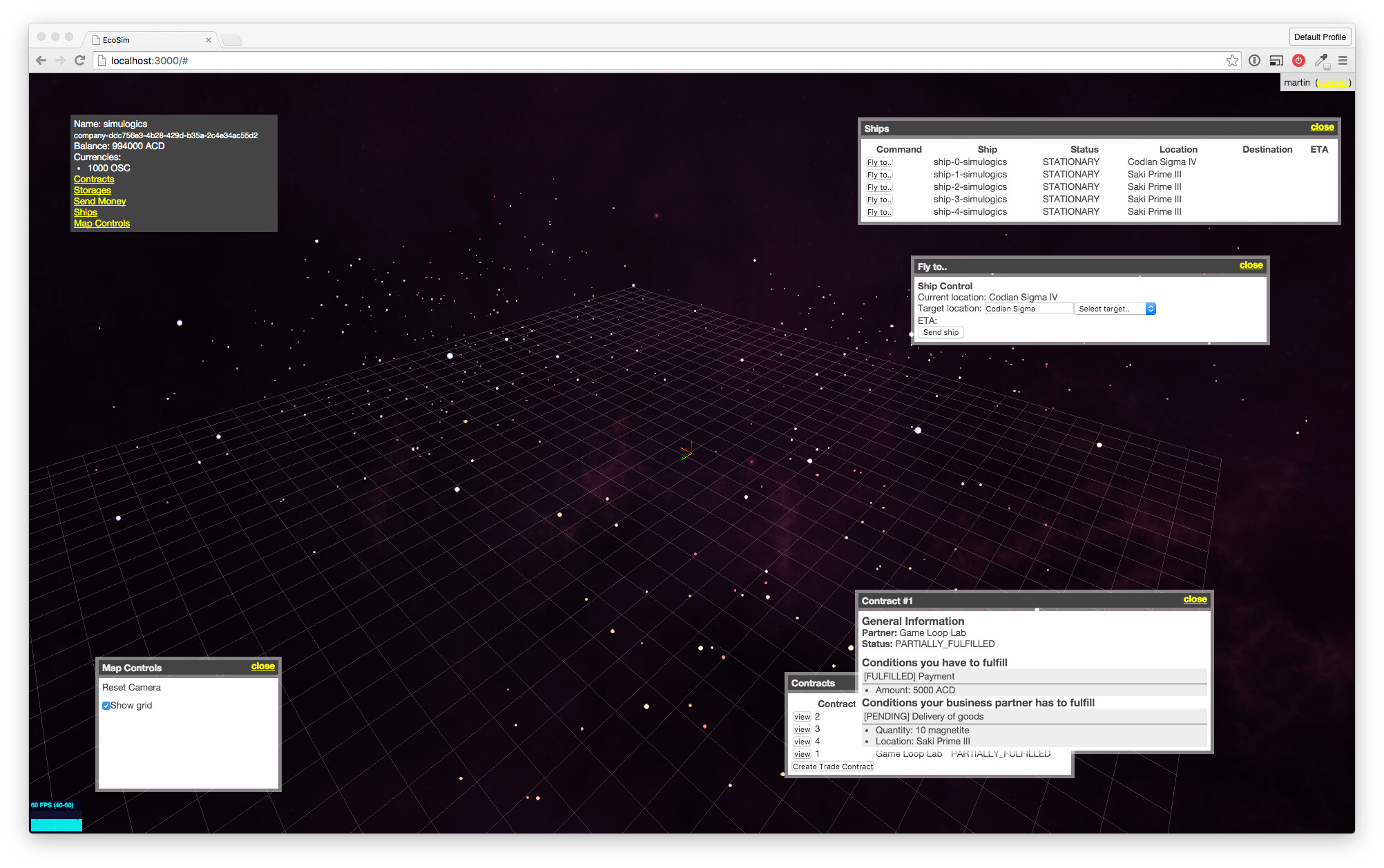View contract 3 in Contracts list
The image size is (1384, 868).
point(802,729)
